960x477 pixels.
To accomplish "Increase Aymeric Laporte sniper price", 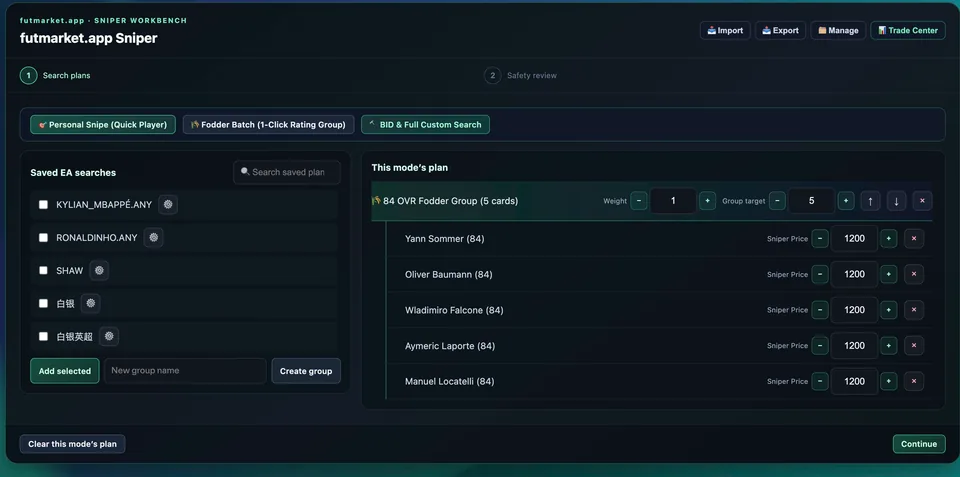I will tap(888, 346).
